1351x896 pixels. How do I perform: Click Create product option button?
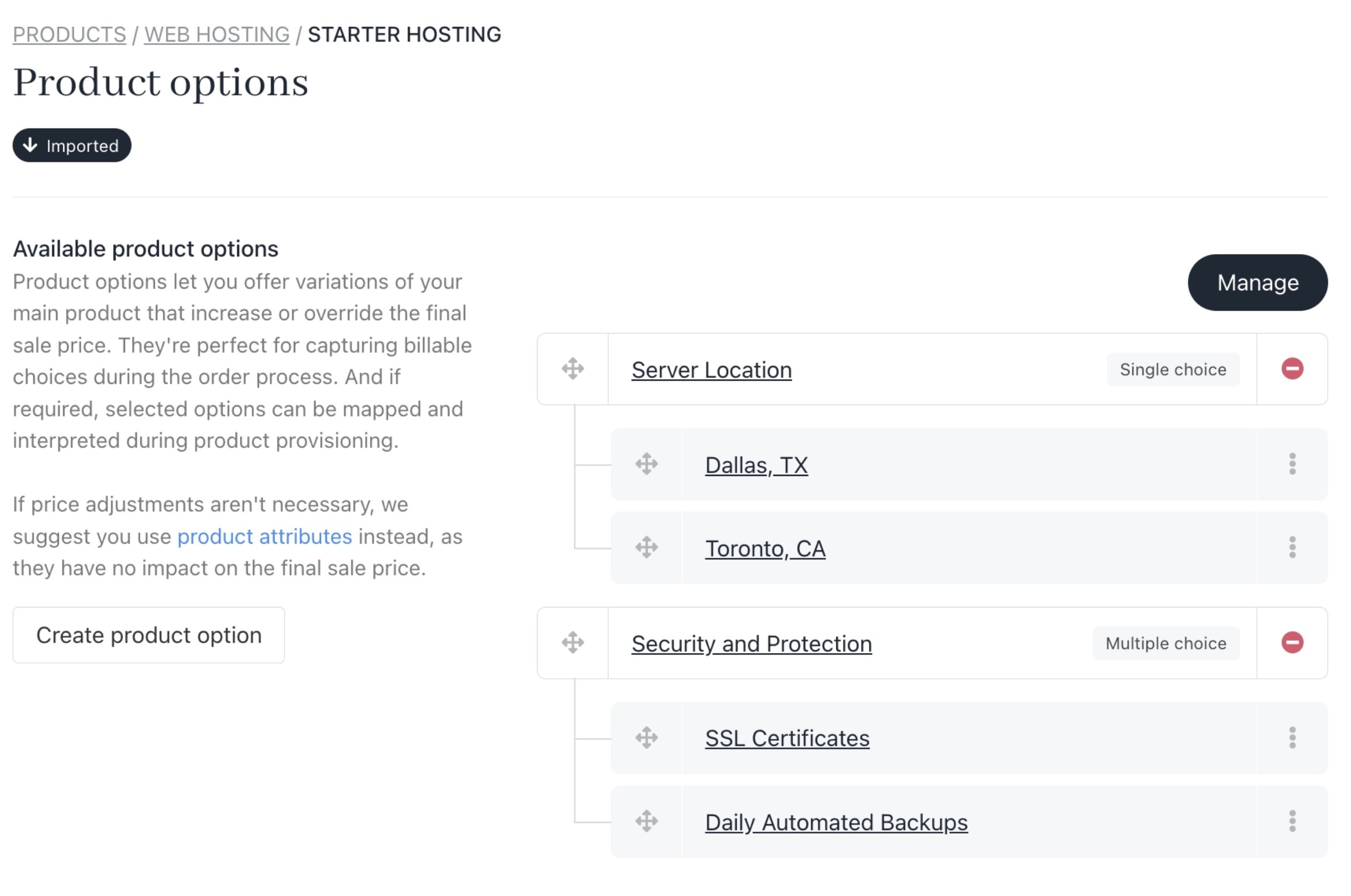click(x=148, y=635)
